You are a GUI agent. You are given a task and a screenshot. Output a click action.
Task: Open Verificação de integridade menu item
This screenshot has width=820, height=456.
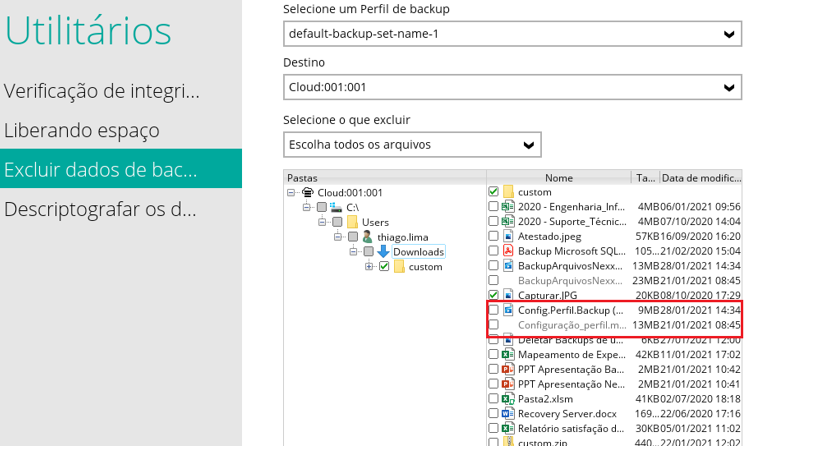pyautogui.click(x=102, y=91)
